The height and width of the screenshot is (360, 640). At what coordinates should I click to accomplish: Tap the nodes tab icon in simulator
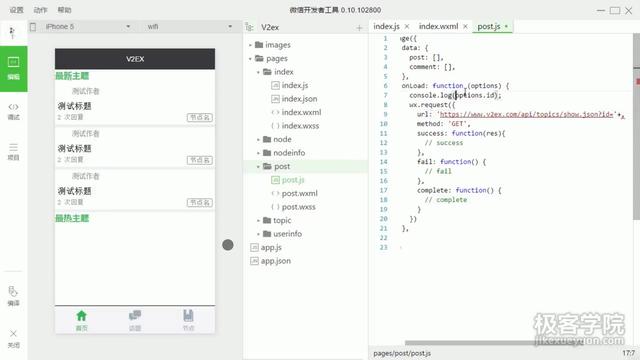(x=188, y=320)
